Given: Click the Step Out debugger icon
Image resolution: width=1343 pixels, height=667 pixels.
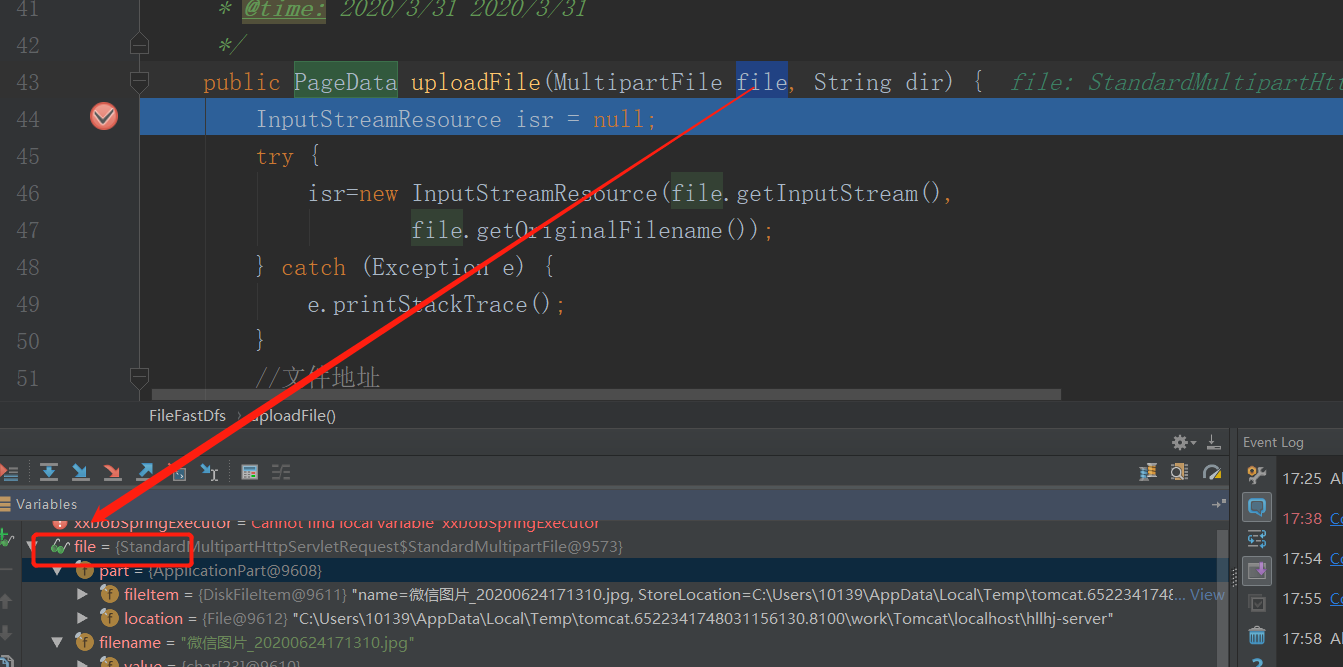Looking at the screenshot, I should 144,471.
